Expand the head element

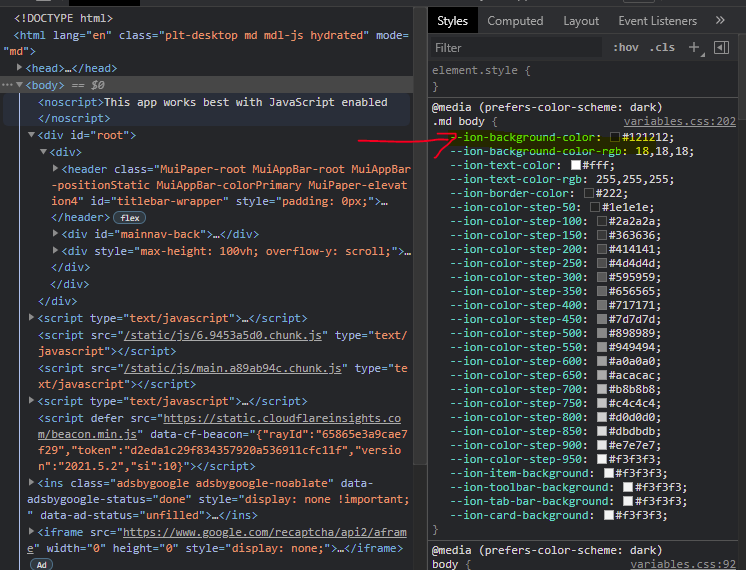point(19,68)
